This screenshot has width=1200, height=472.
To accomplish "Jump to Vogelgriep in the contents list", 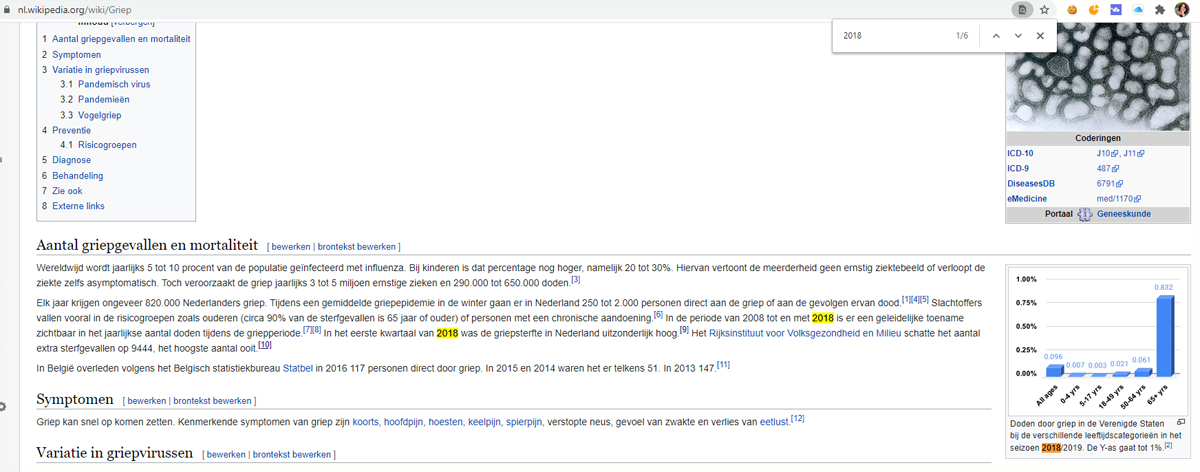I will point(99,115).
